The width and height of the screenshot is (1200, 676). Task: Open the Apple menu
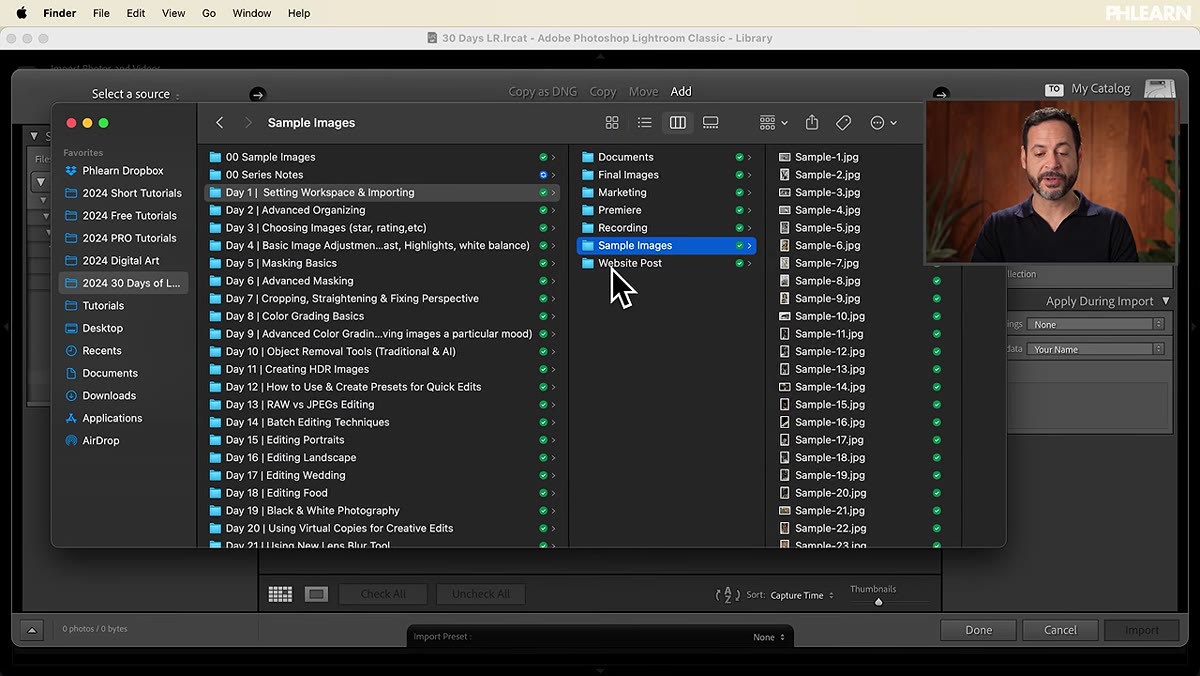click(21, 13)
